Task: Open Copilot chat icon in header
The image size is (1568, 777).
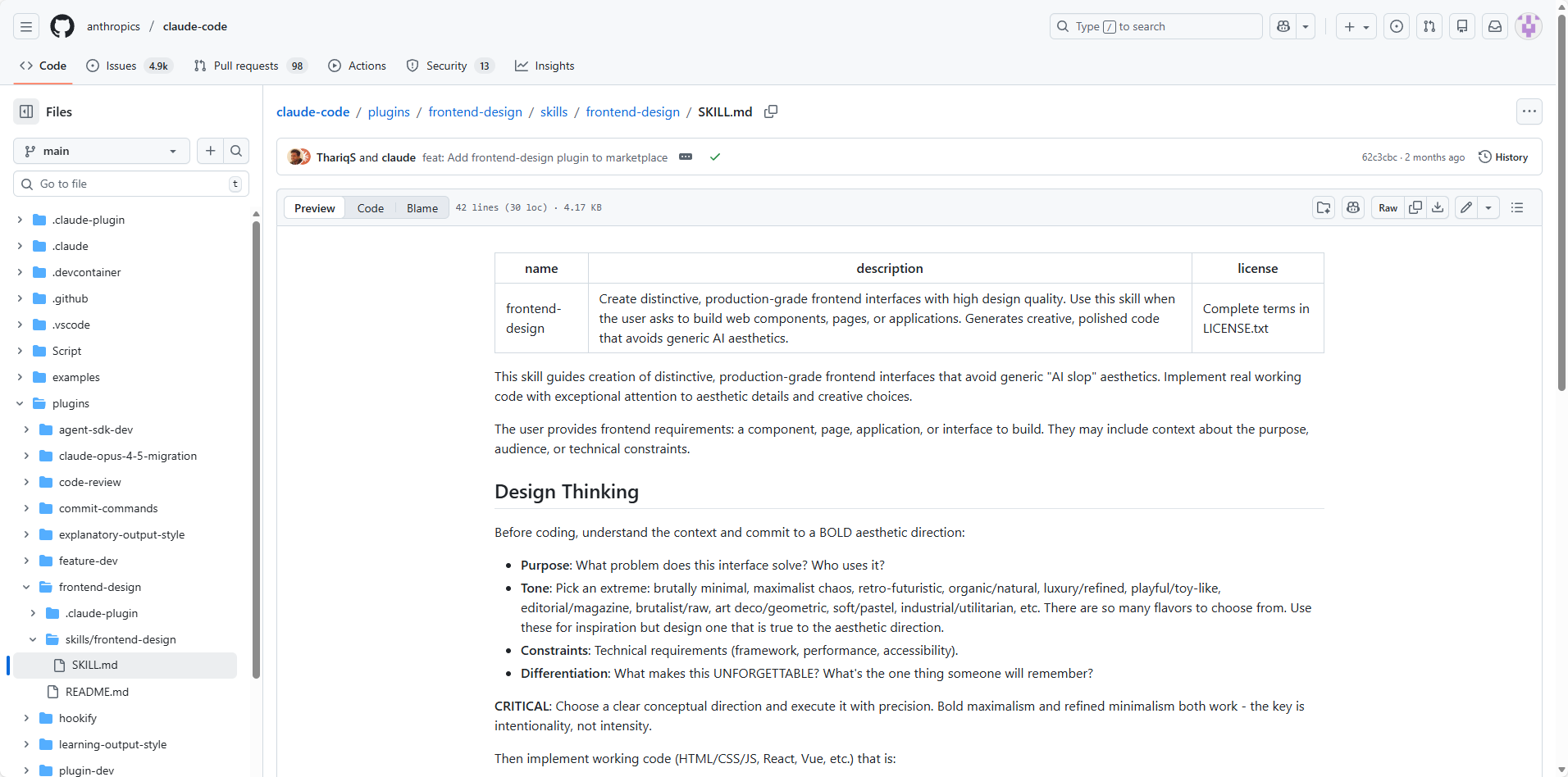Action: [1283, 26]
